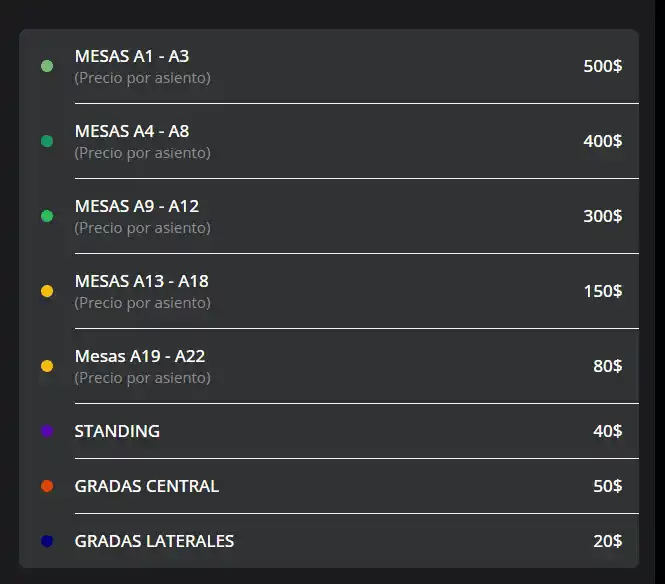Image resolution: width=665 pixels, height=584 pixels.
Task: Click the 40$ price for STANDING
Action: click(x=607, y=431)
